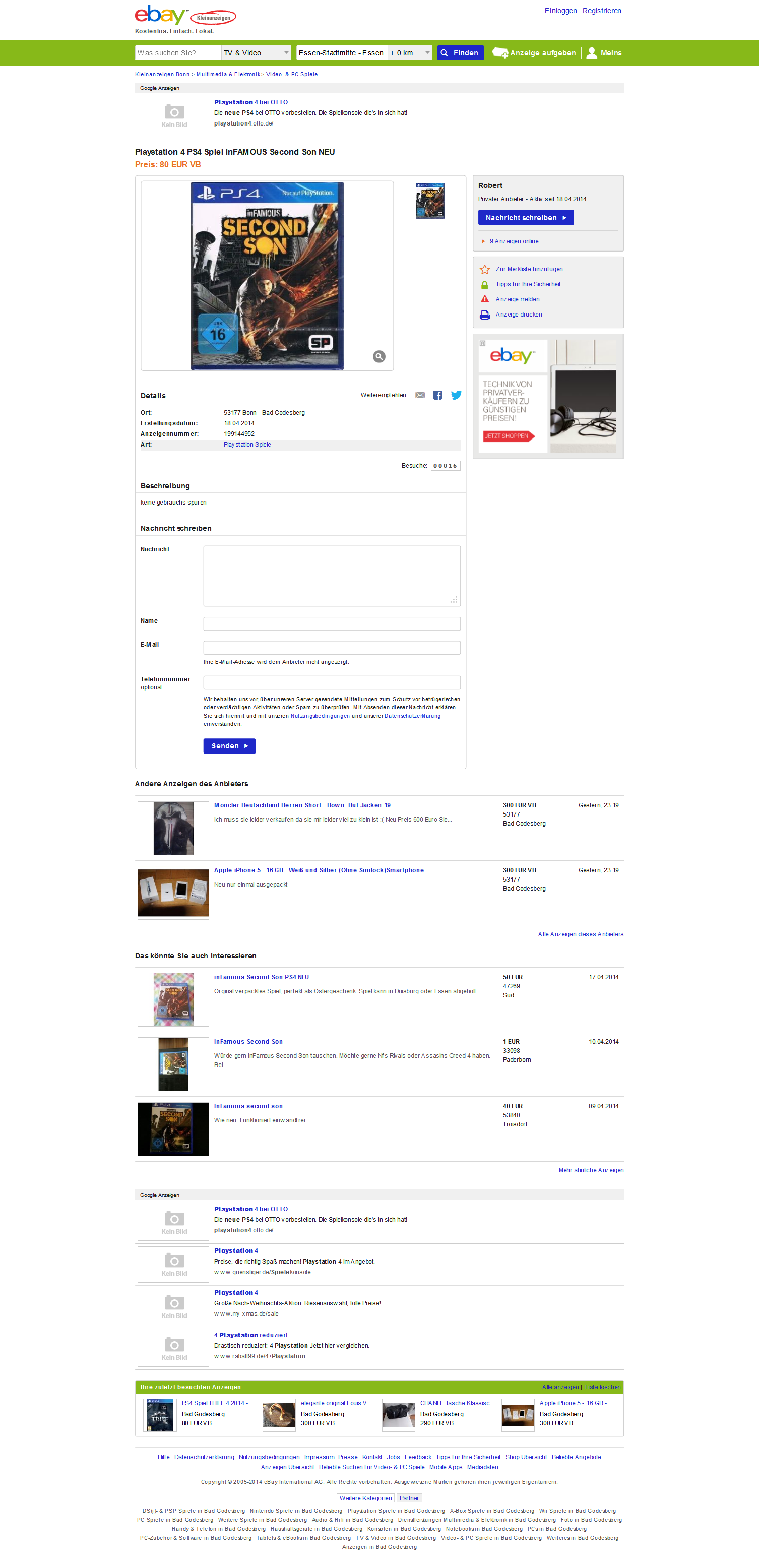Click the Finden search button
This screenshot has height=1568, width=759.
click(x=461, y=53)
